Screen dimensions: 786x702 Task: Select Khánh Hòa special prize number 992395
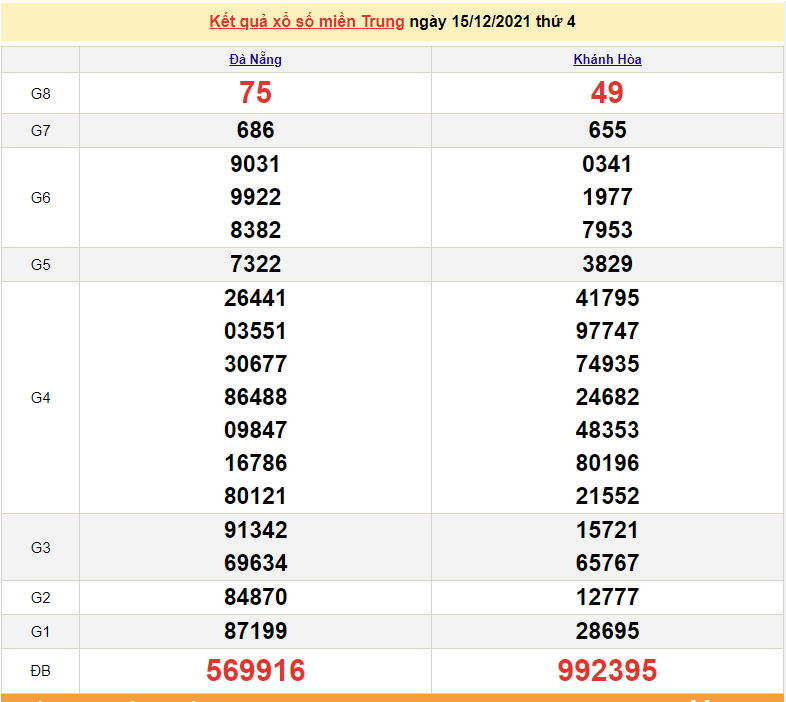[x=607, y=670]
